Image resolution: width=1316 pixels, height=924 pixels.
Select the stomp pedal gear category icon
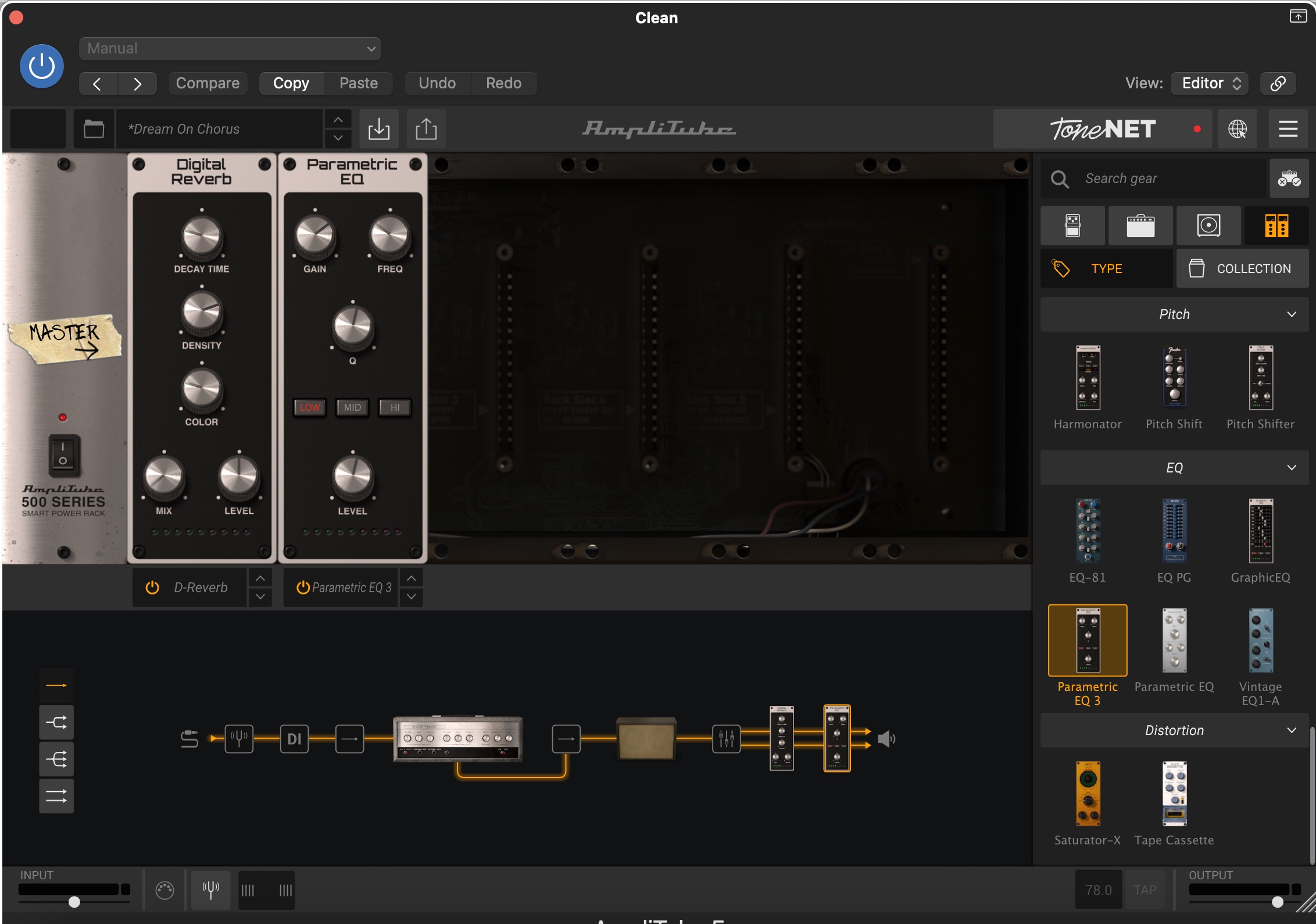(x=1072, y=225)
